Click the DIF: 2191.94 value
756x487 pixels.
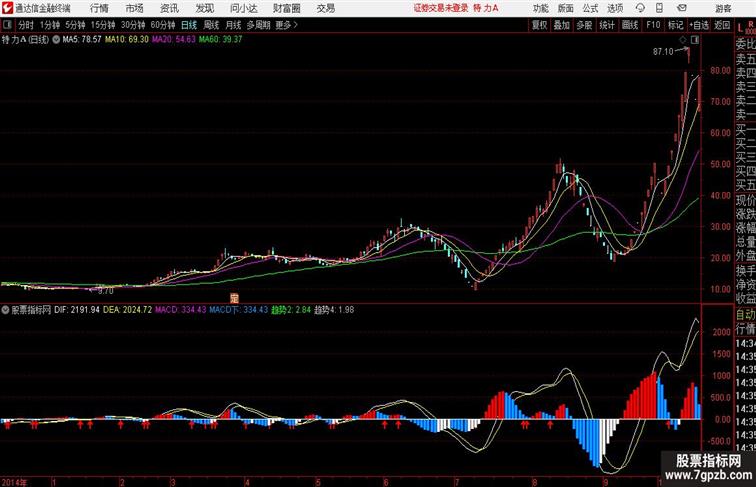[x=77, y=310]
